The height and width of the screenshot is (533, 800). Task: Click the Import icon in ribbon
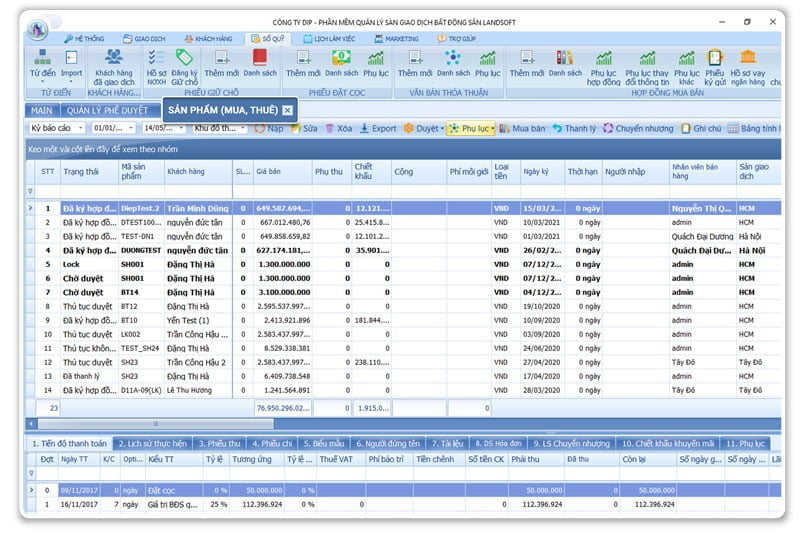pos(71,64)
